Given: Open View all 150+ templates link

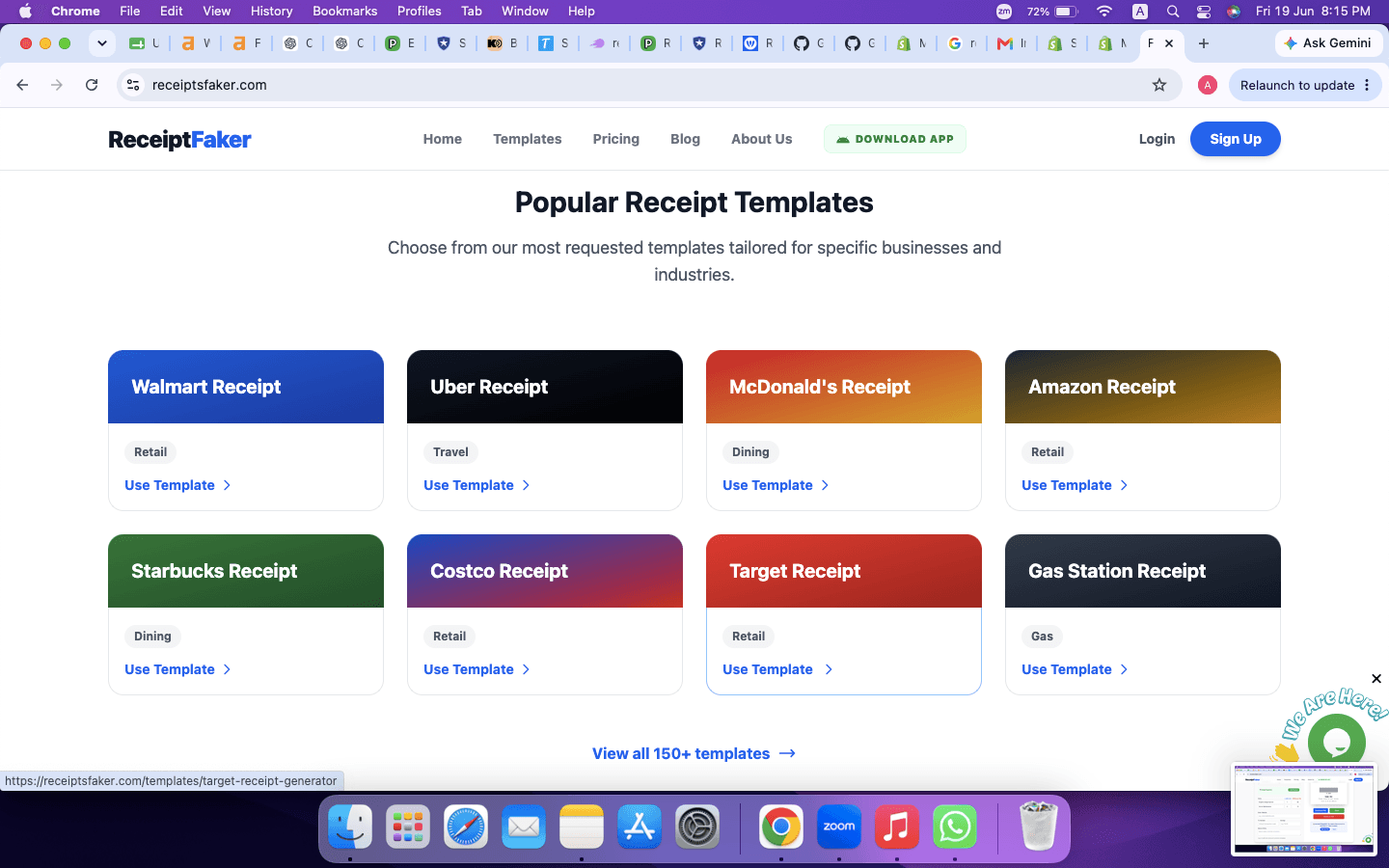Looking at the screenshot, I should click(x=694, y=753).
